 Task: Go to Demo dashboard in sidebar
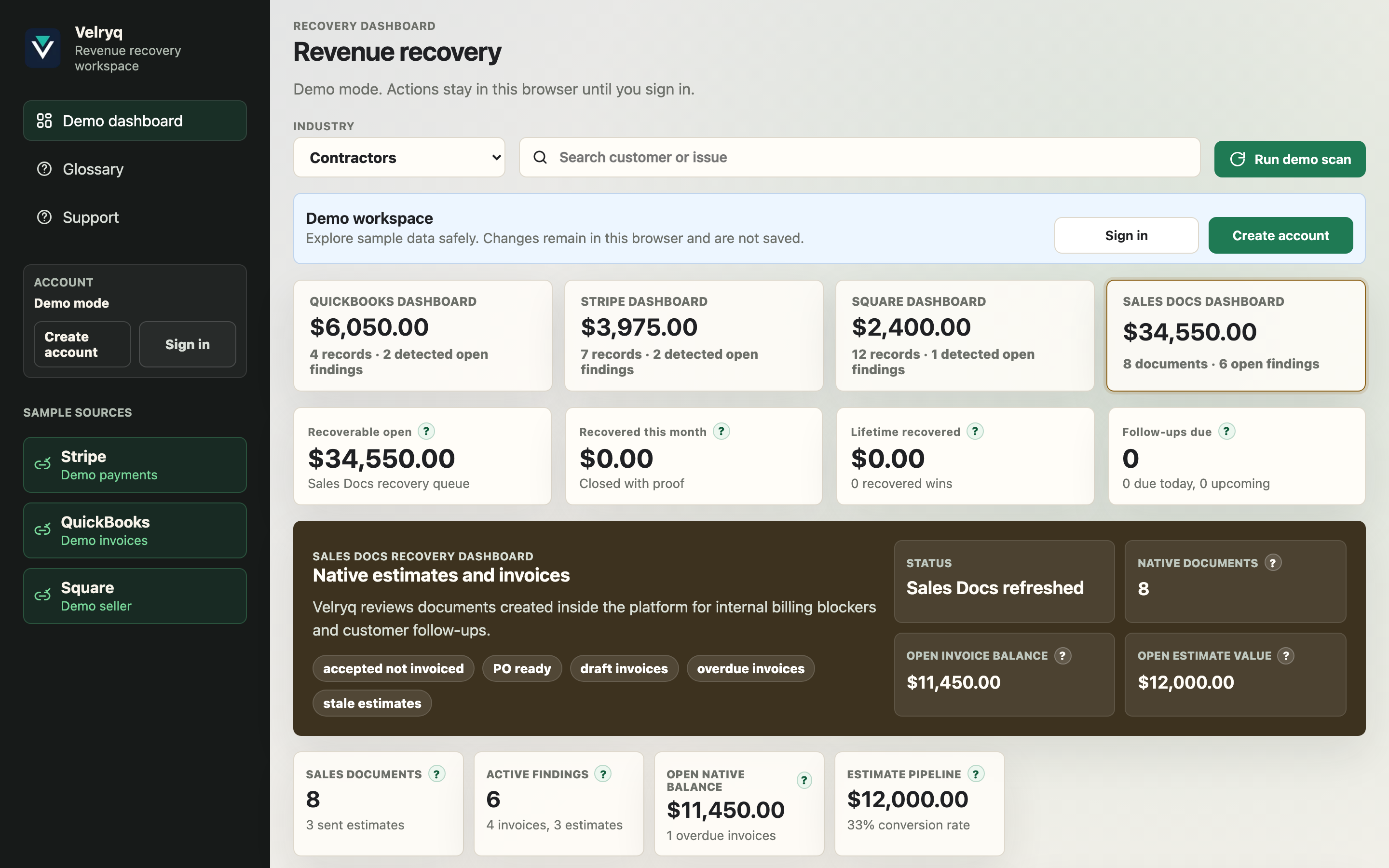point(135,121)
